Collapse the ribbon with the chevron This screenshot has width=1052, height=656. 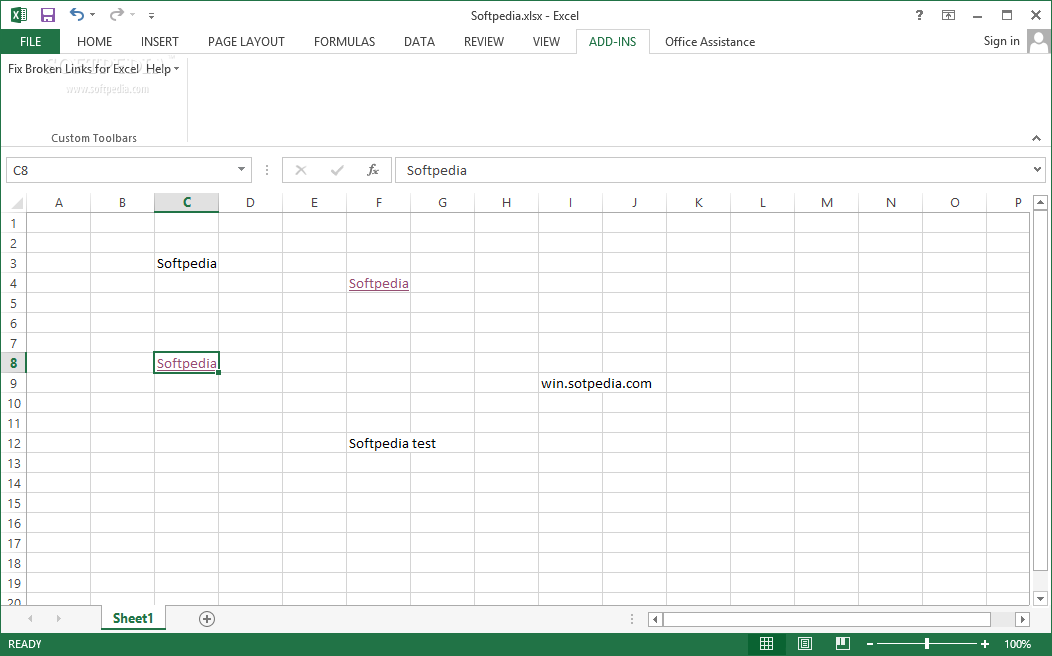point(1037,138)
